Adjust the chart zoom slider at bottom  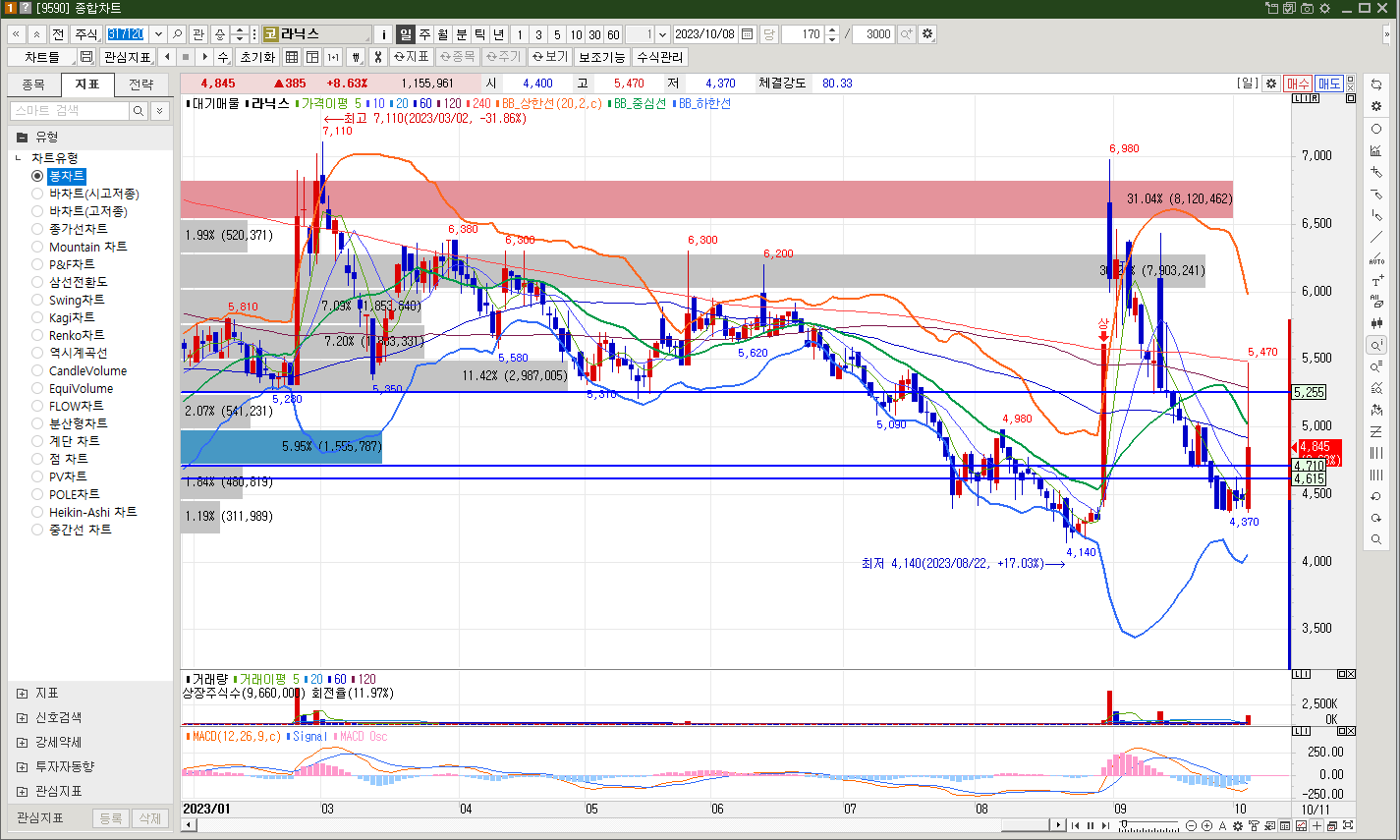pos(1125,825)
